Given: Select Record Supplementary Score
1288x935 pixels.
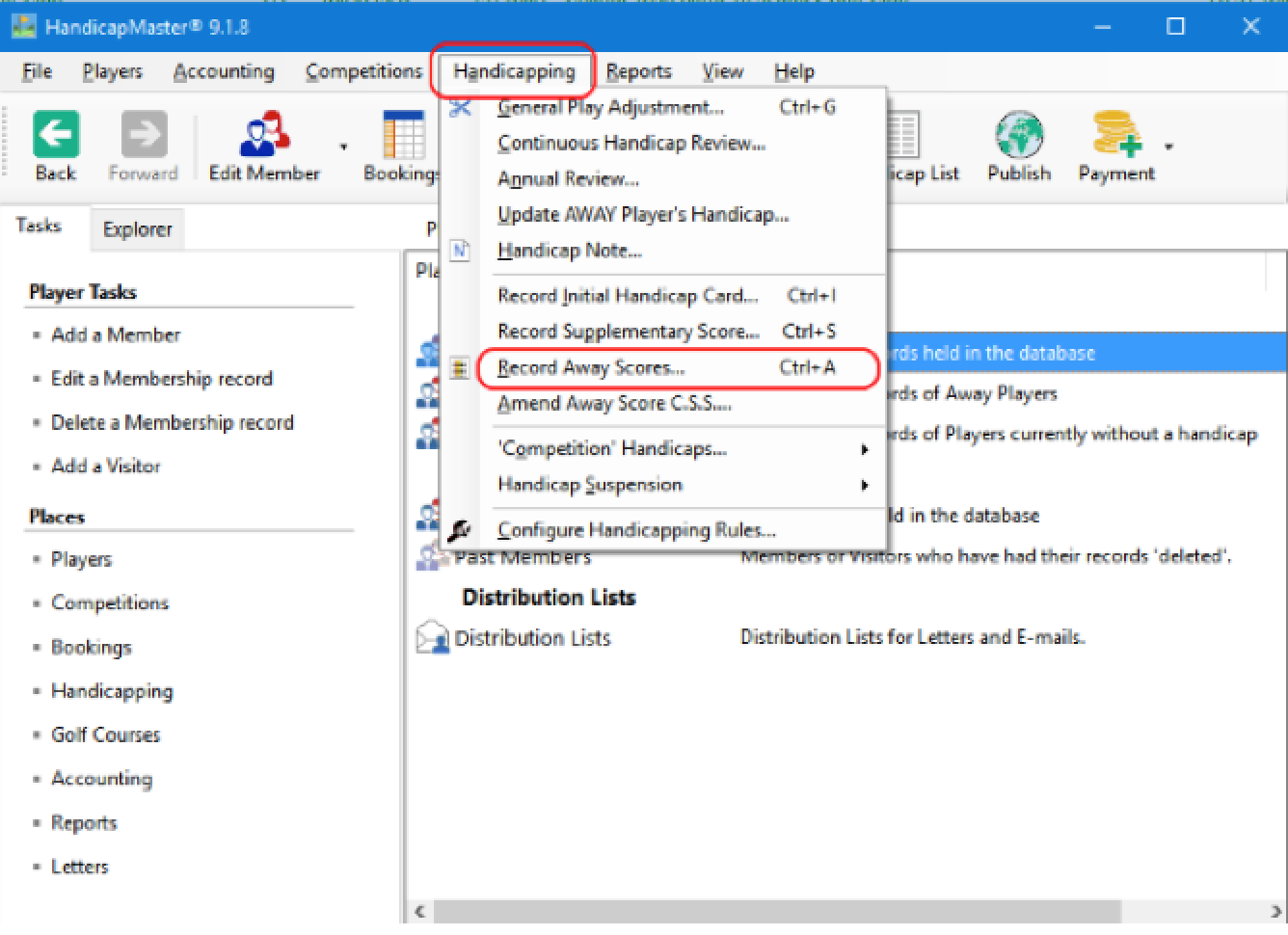Looking at the screenshot, I should [663, 332].
